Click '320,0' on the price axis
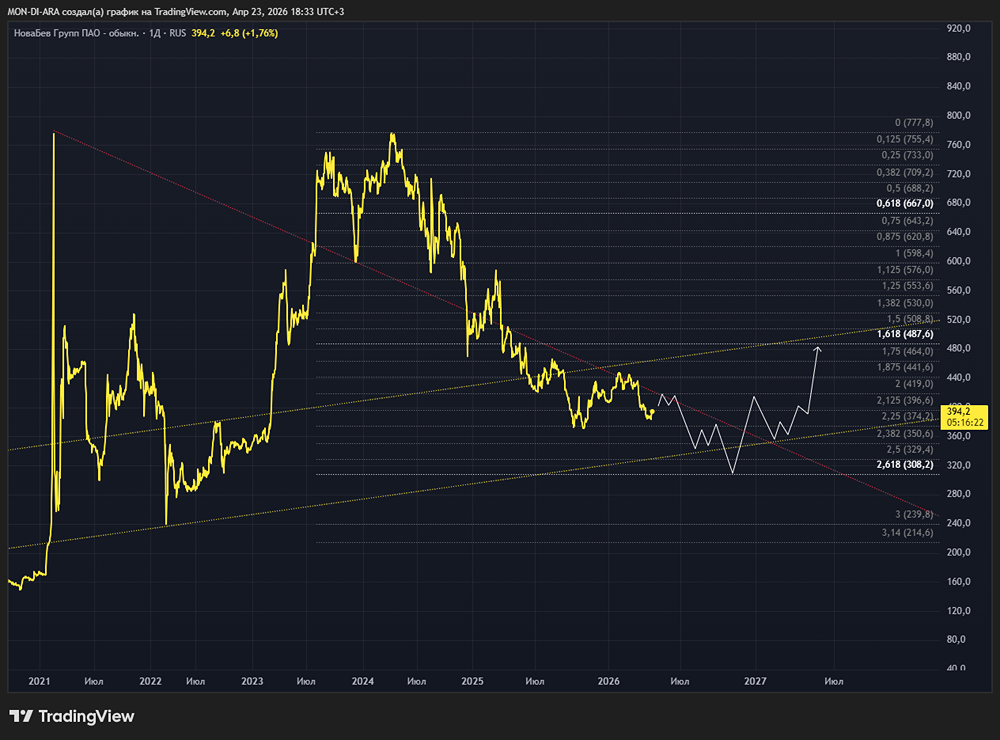The width and height of the screenshot is (1000, 740). coord(959,465)
